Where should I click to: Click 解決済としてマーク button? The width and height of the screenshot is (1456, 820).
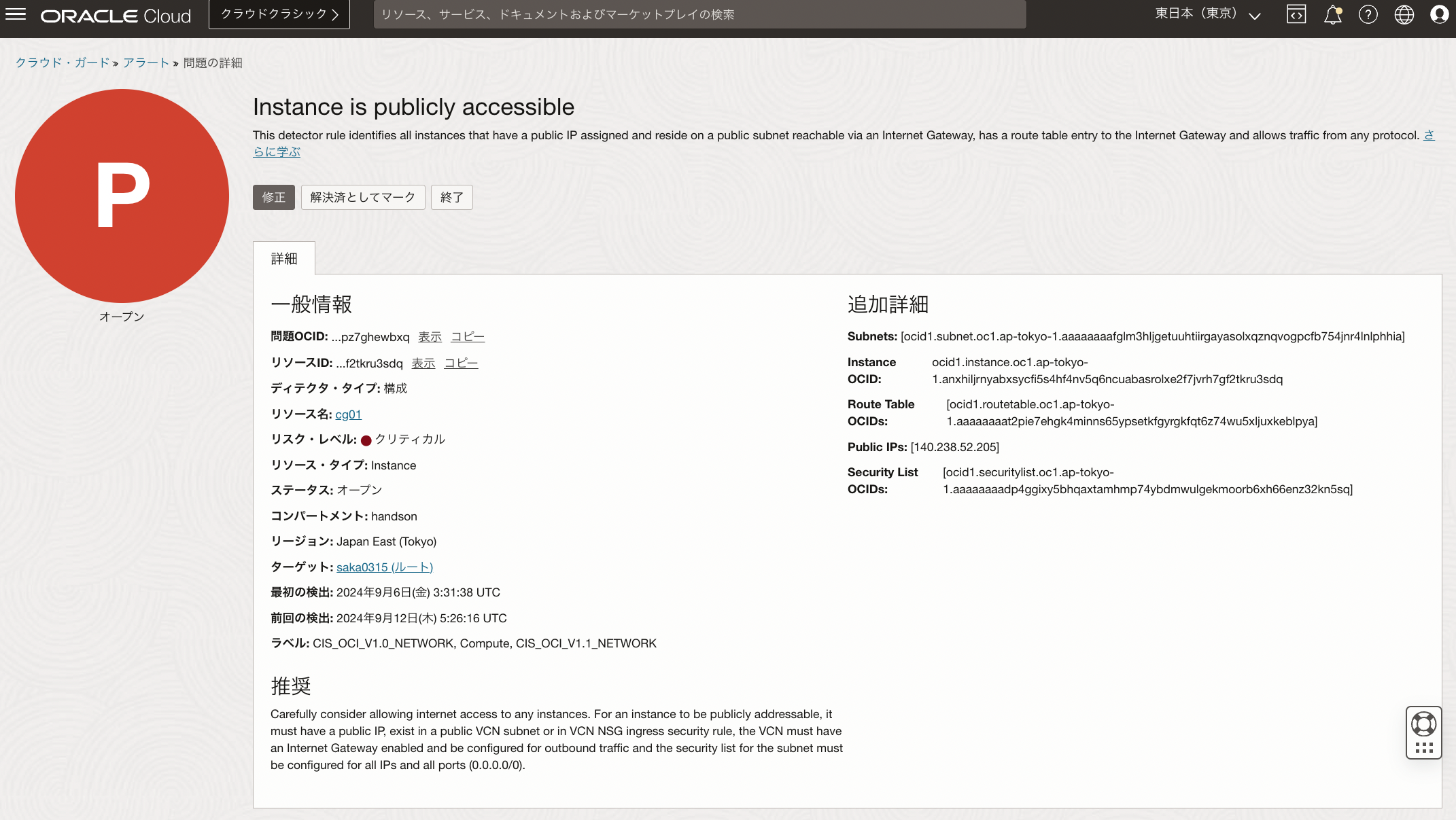pyautogui.click(x=362, y=197)
